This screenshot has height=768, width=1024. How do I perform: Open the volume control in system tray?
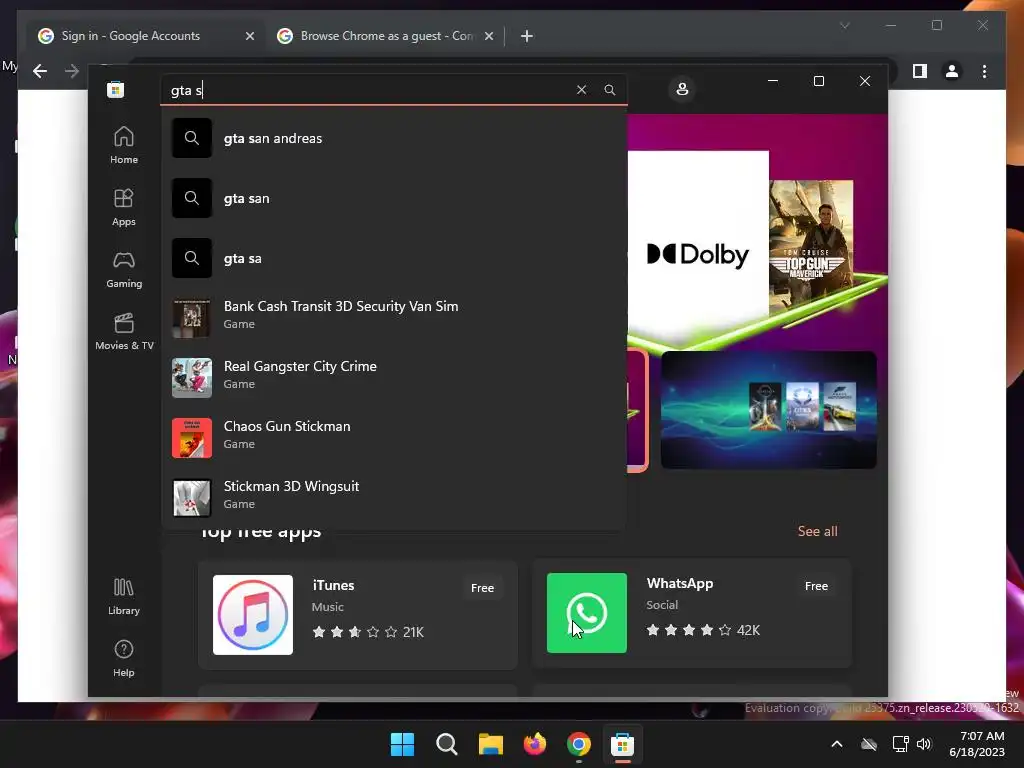tap(923, 744)
